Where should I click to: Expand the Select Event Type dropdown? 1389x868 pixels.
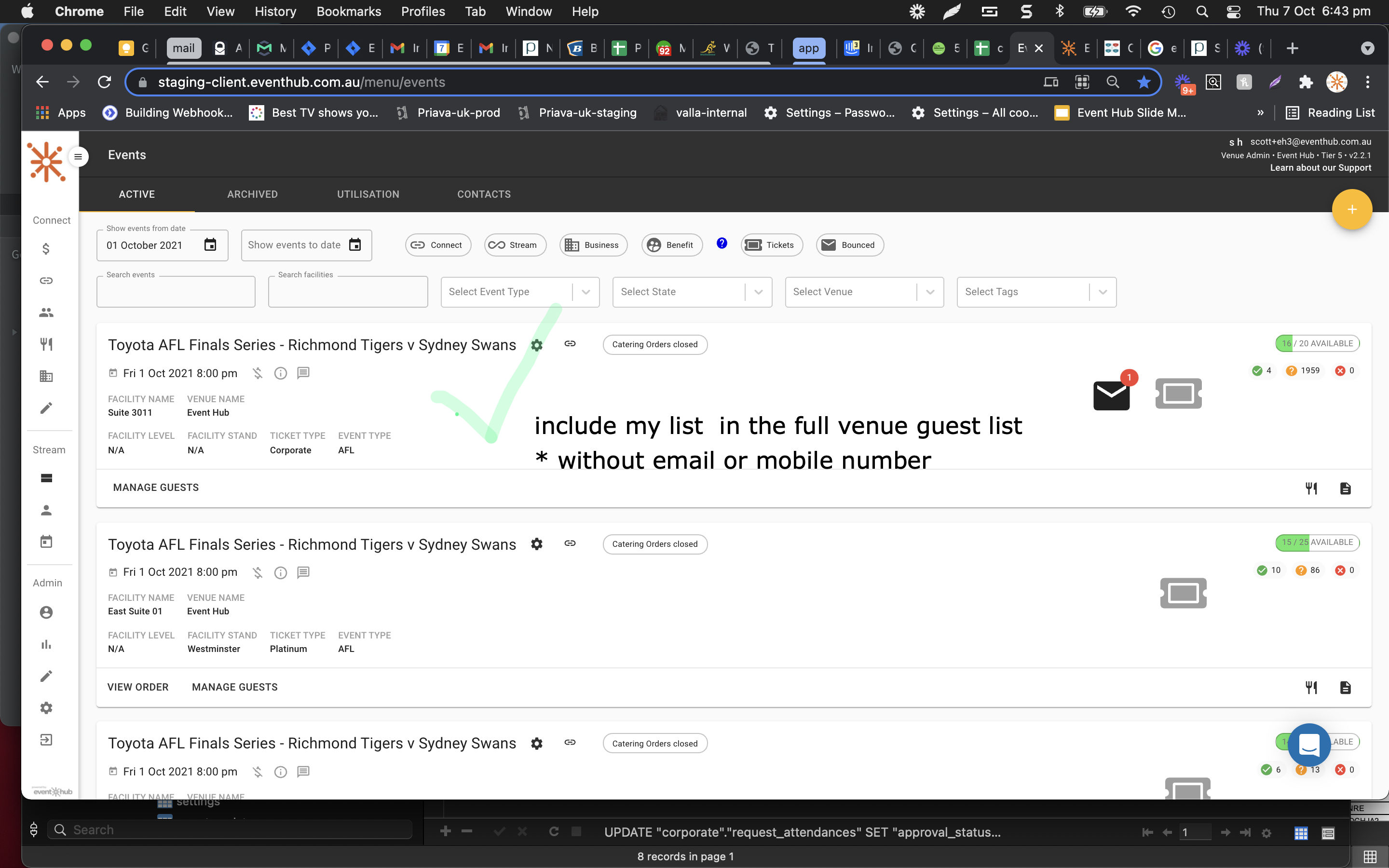519,292
